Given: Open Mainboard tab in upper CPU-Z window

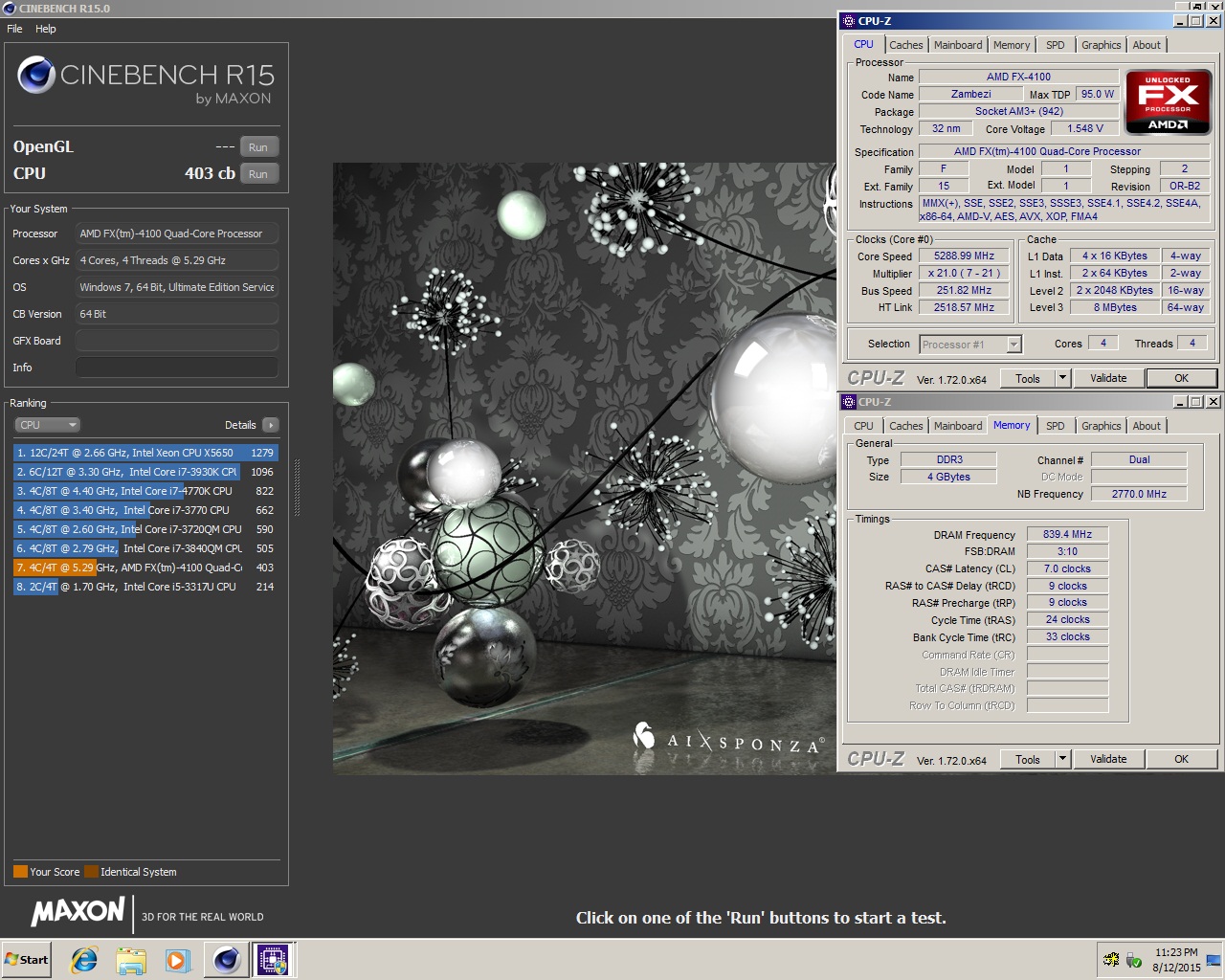Looking at the screenshot, I should (958, 45).
